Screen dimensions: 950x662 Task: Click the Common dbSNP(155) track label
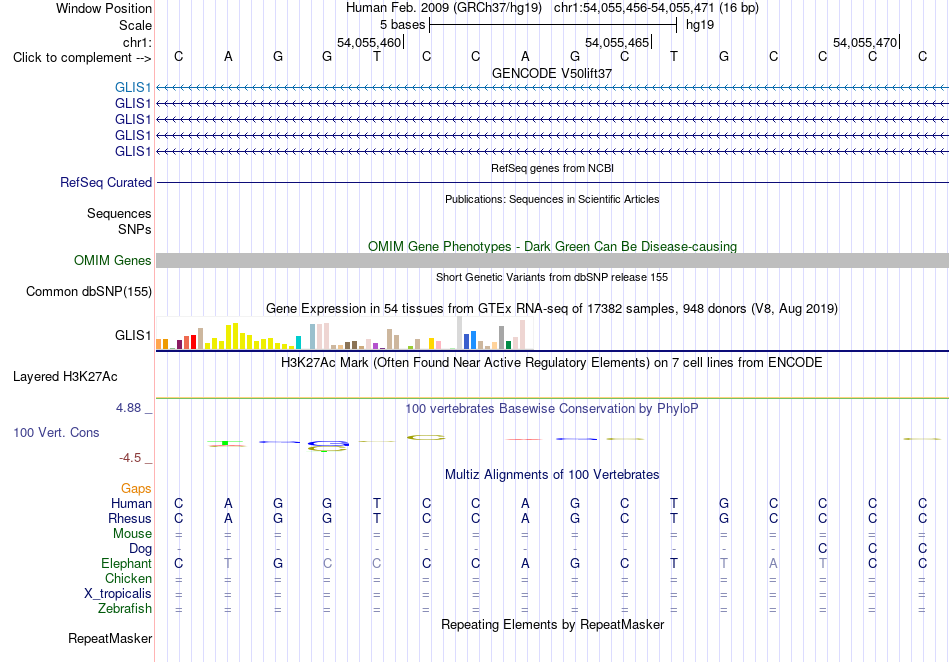89,291
